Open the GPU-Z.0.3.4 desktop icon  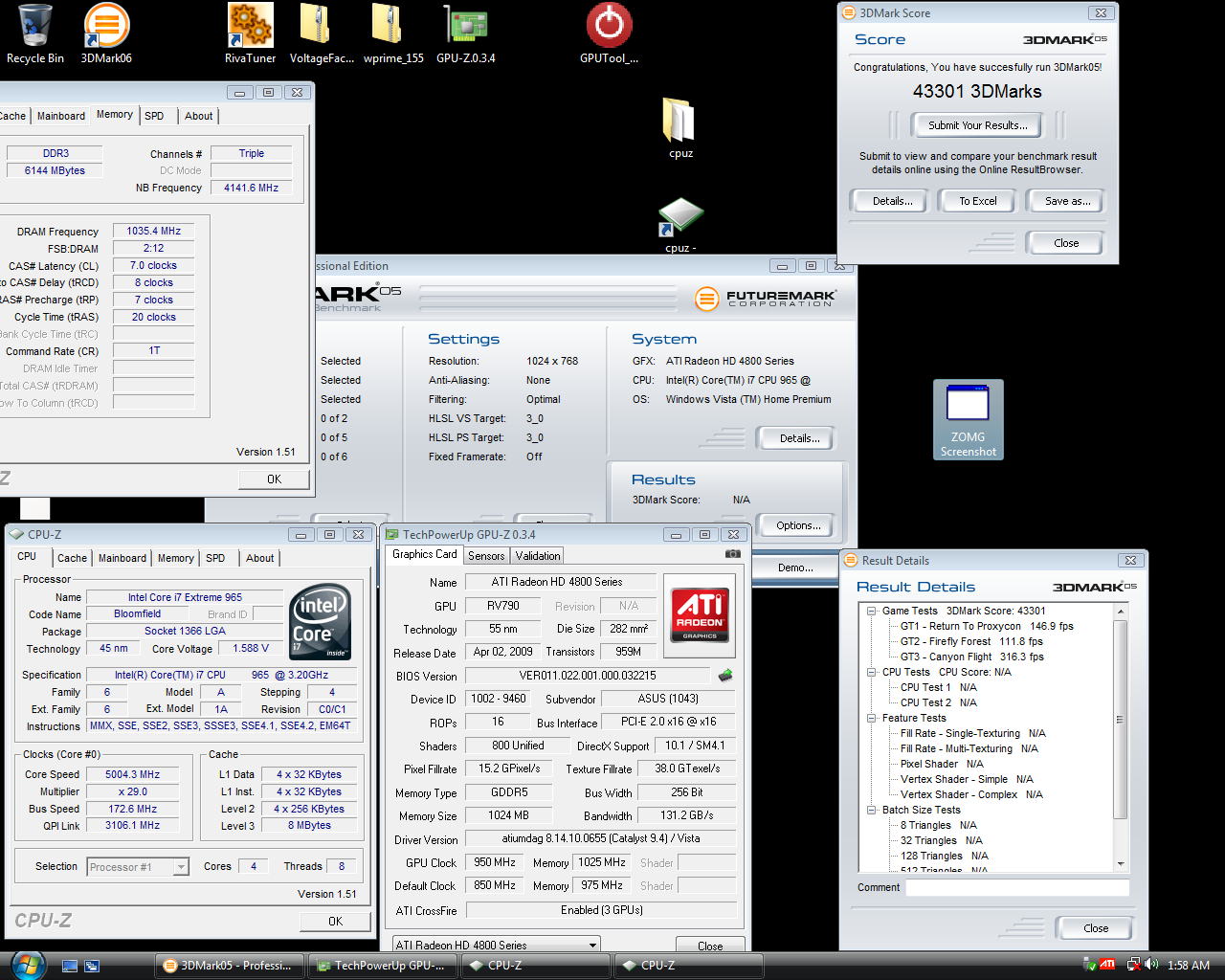coord(466,33)
